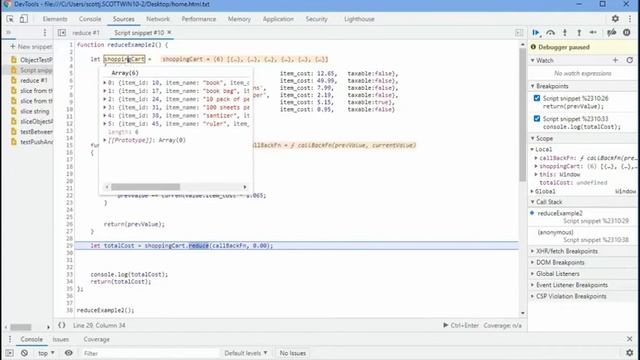Add a watch expression with plus icon
Image resolution: width=640 pixels, height=360 pixels.
616,60
